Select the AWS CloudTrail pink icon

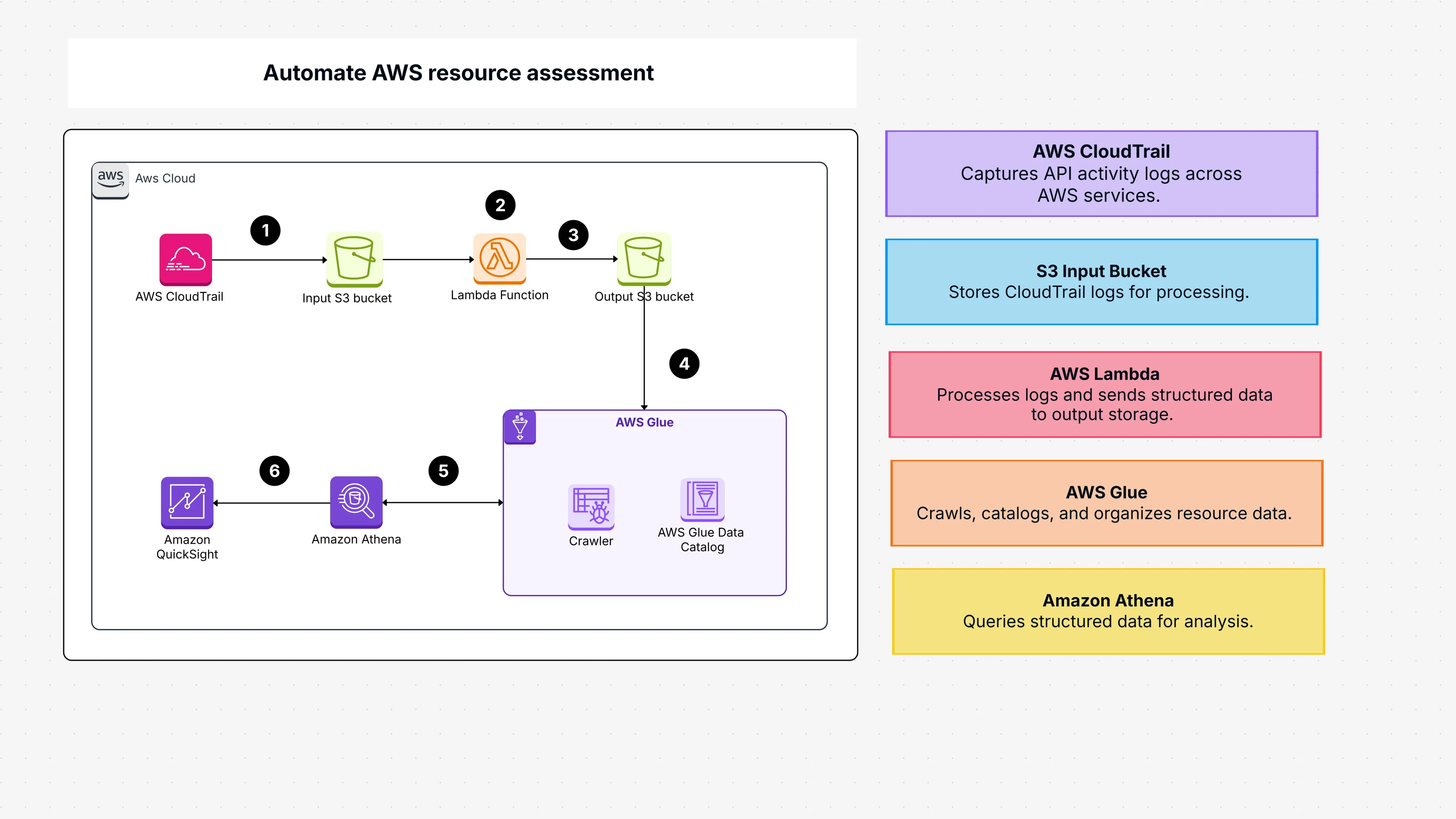point(186,259)
